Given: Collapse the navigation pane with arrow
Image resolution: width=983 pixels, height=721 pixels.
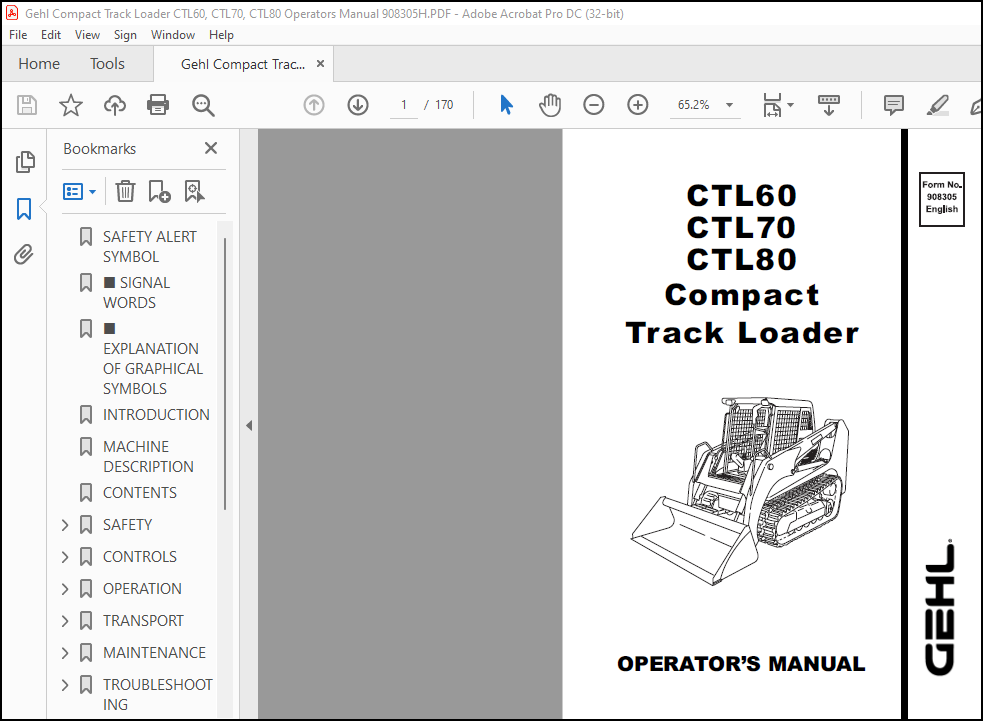Looking at the screenshot, I should click(249, 426).
